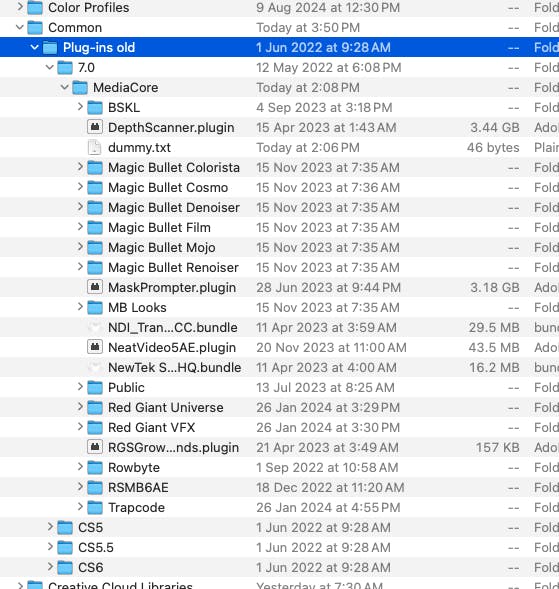The width and height of the screenshot is (559, 589).
Task: Click the MediaCore folder icon
Action: (80, 88)
